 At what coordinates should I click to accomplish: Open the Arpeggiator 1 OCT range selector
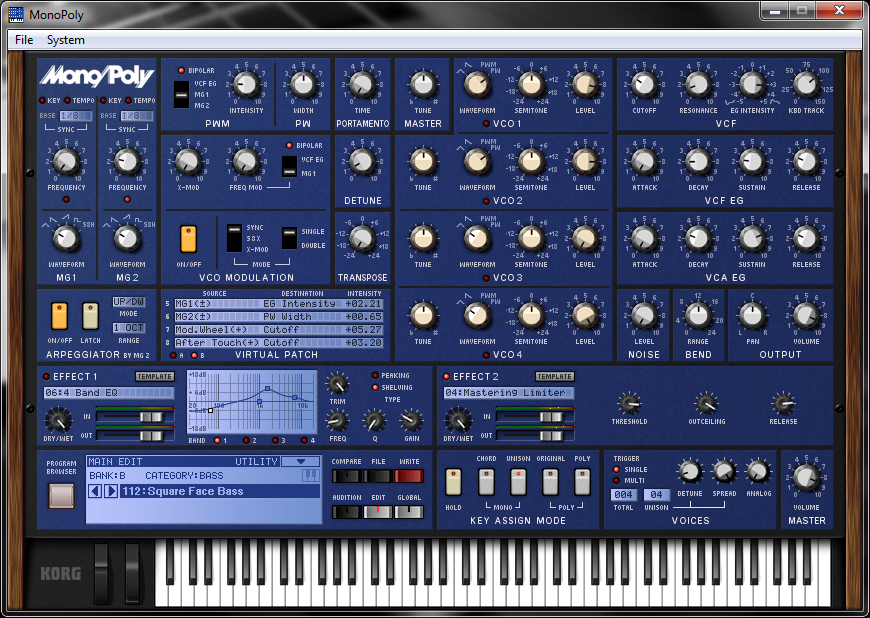coord(129,328)
